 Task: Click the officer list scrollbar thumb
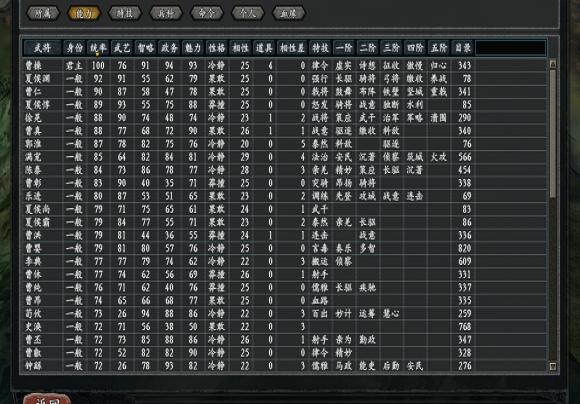point(553,133)
